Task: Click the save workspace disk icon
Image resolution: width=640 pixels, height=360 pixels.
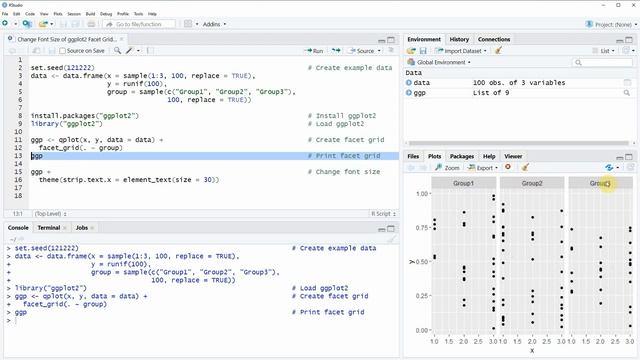Action: pos(423,51)
